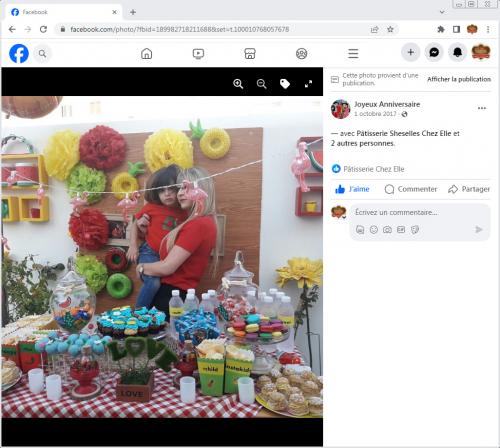Open Marketplace storefront icon
Image resolution: width=500 pixels, height=448 pixels.
(x=250, y=54)
